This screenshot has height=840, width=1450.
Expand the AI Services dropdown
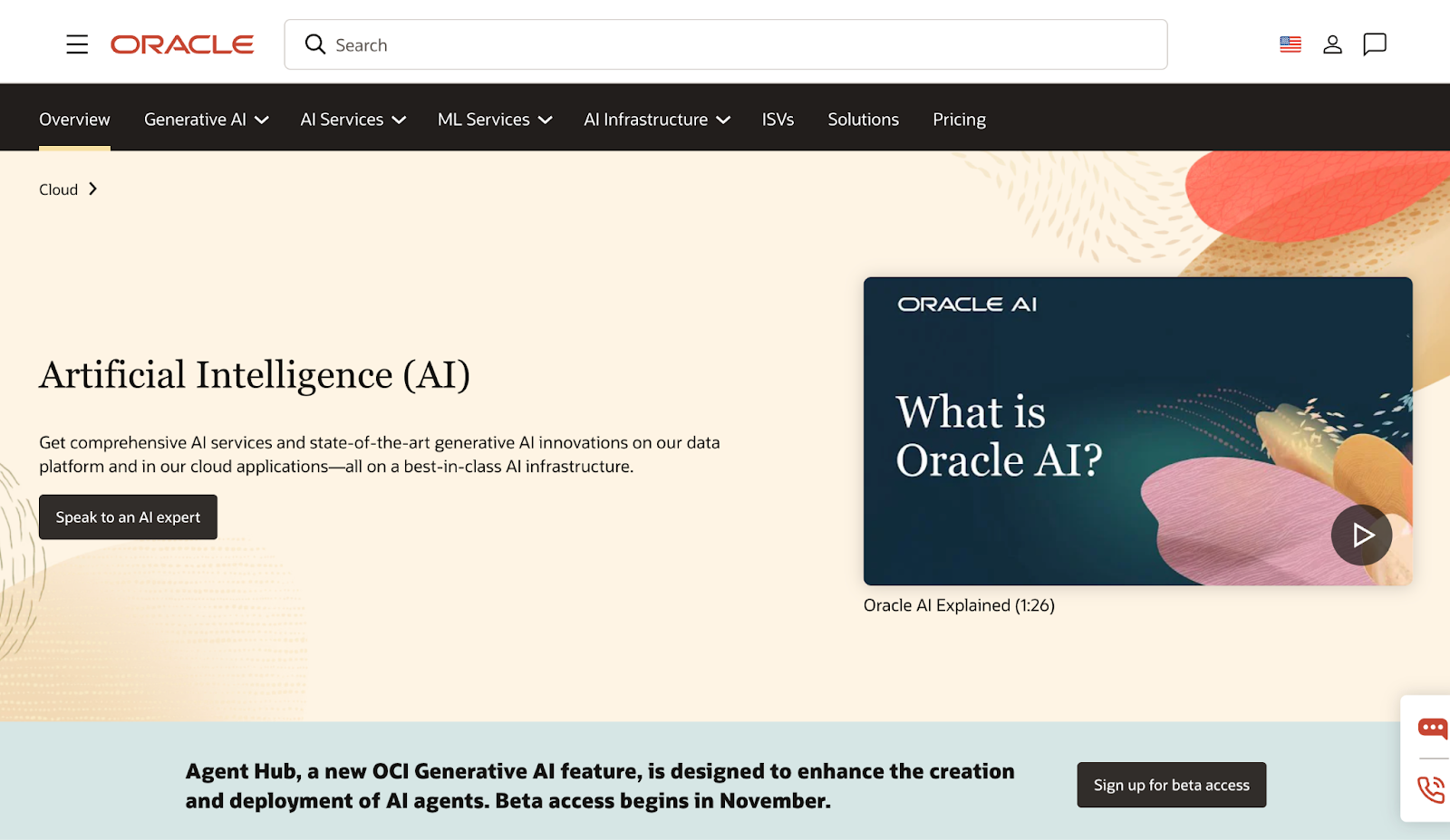352,119
